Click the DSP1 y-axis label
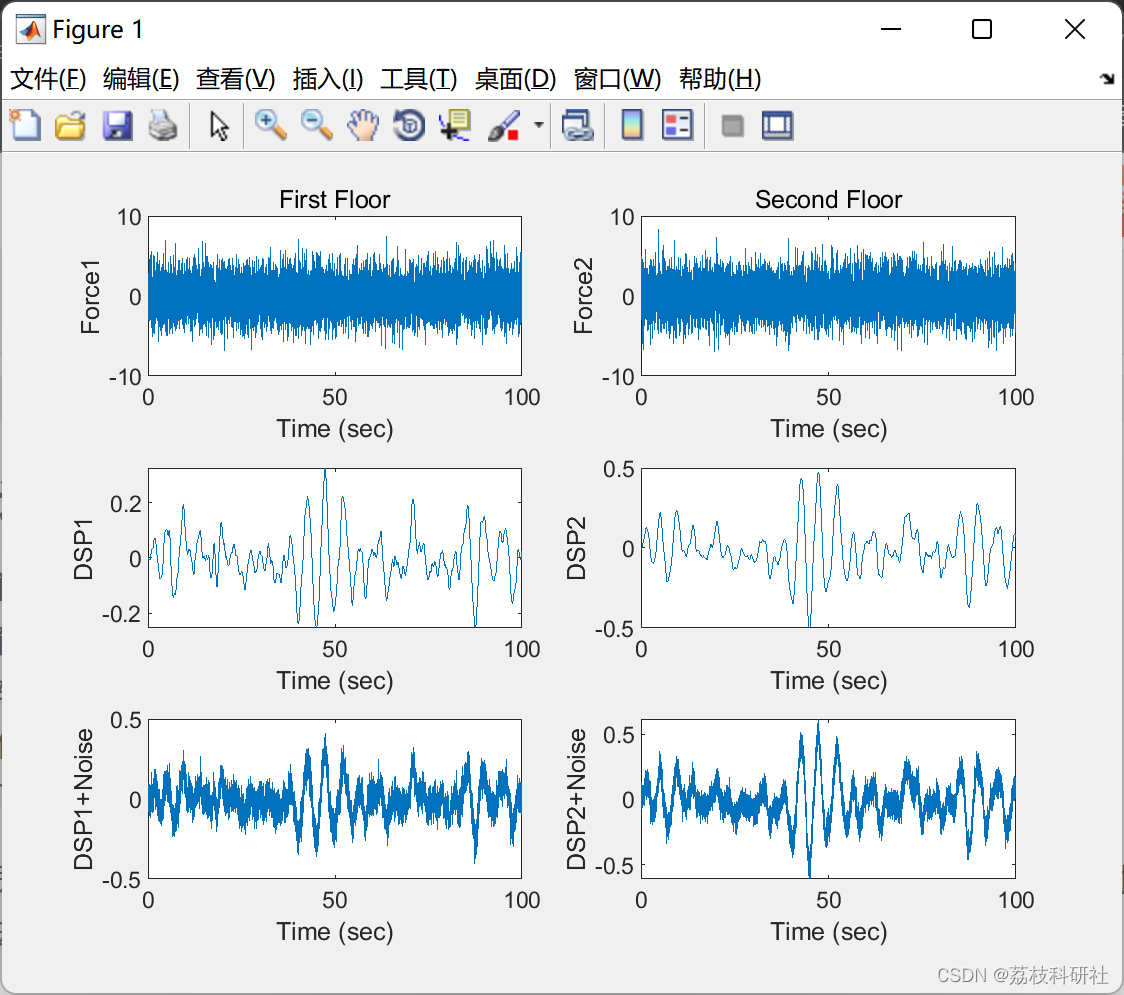The height and width of the screenshot is (995, 1124). tap(83, 549)
